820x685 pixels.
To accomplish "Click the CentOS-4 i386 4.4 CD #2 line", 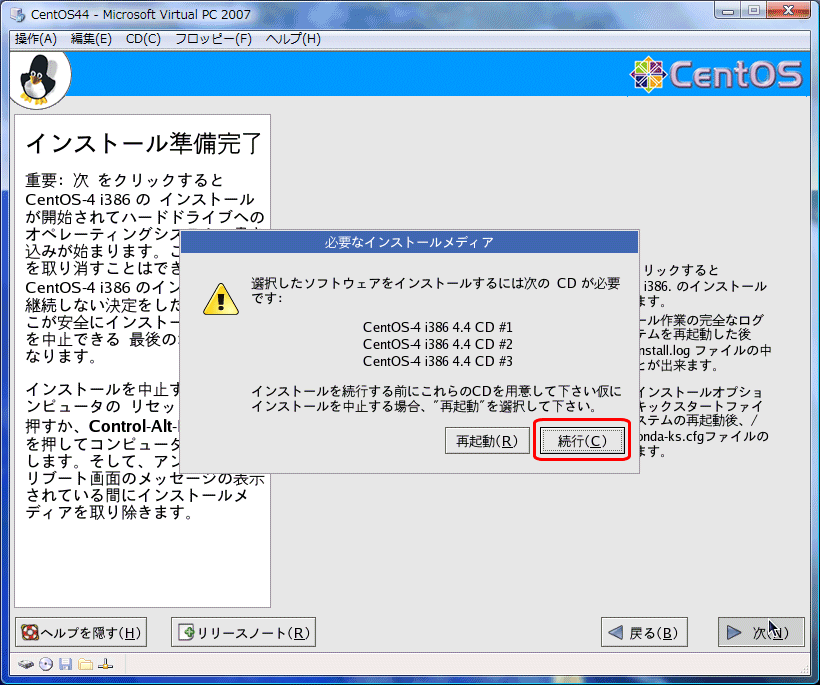I will tap(438, 344).
